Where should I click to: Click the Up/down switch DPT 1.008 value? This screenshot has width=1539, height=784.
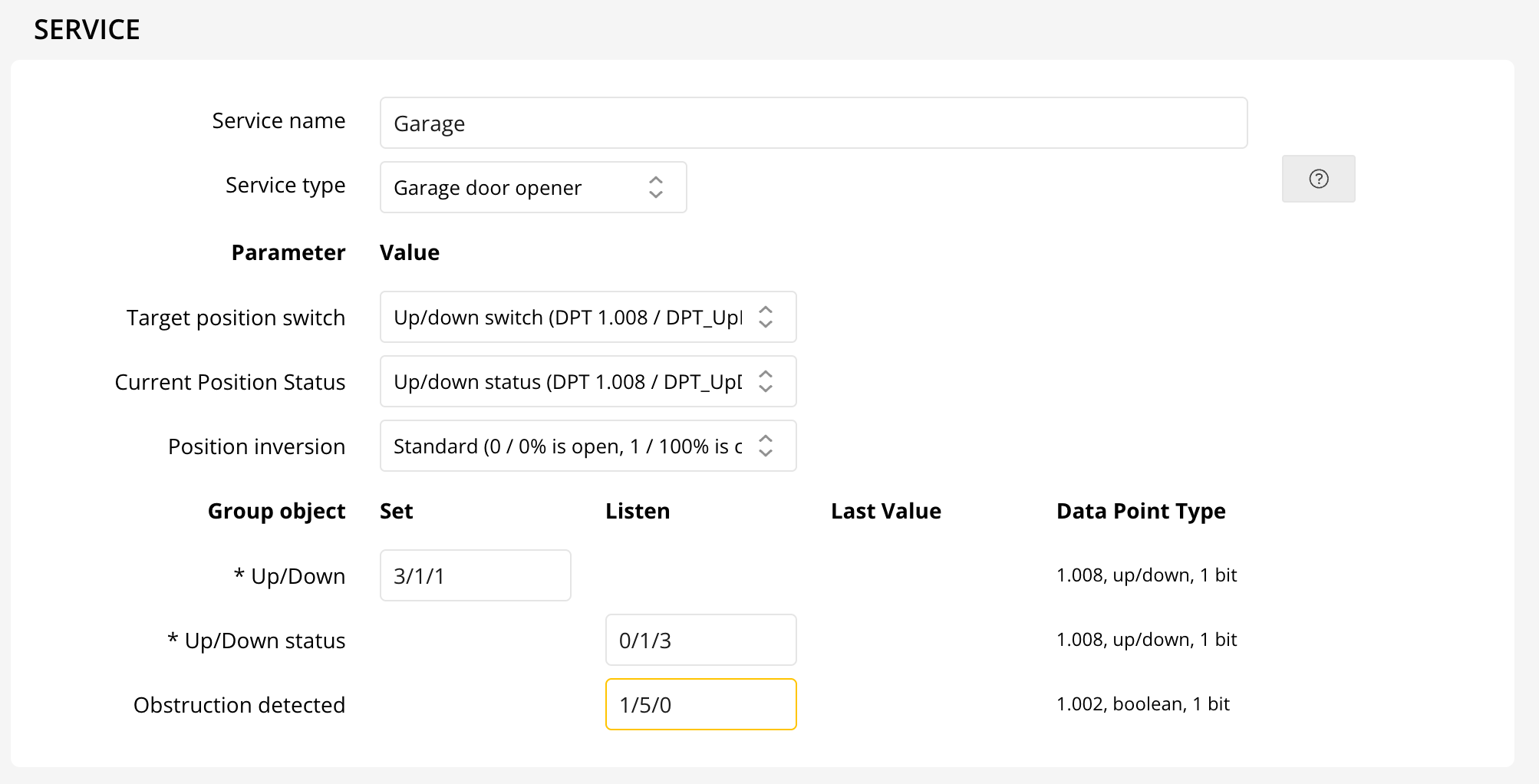[x=566, y=317]
